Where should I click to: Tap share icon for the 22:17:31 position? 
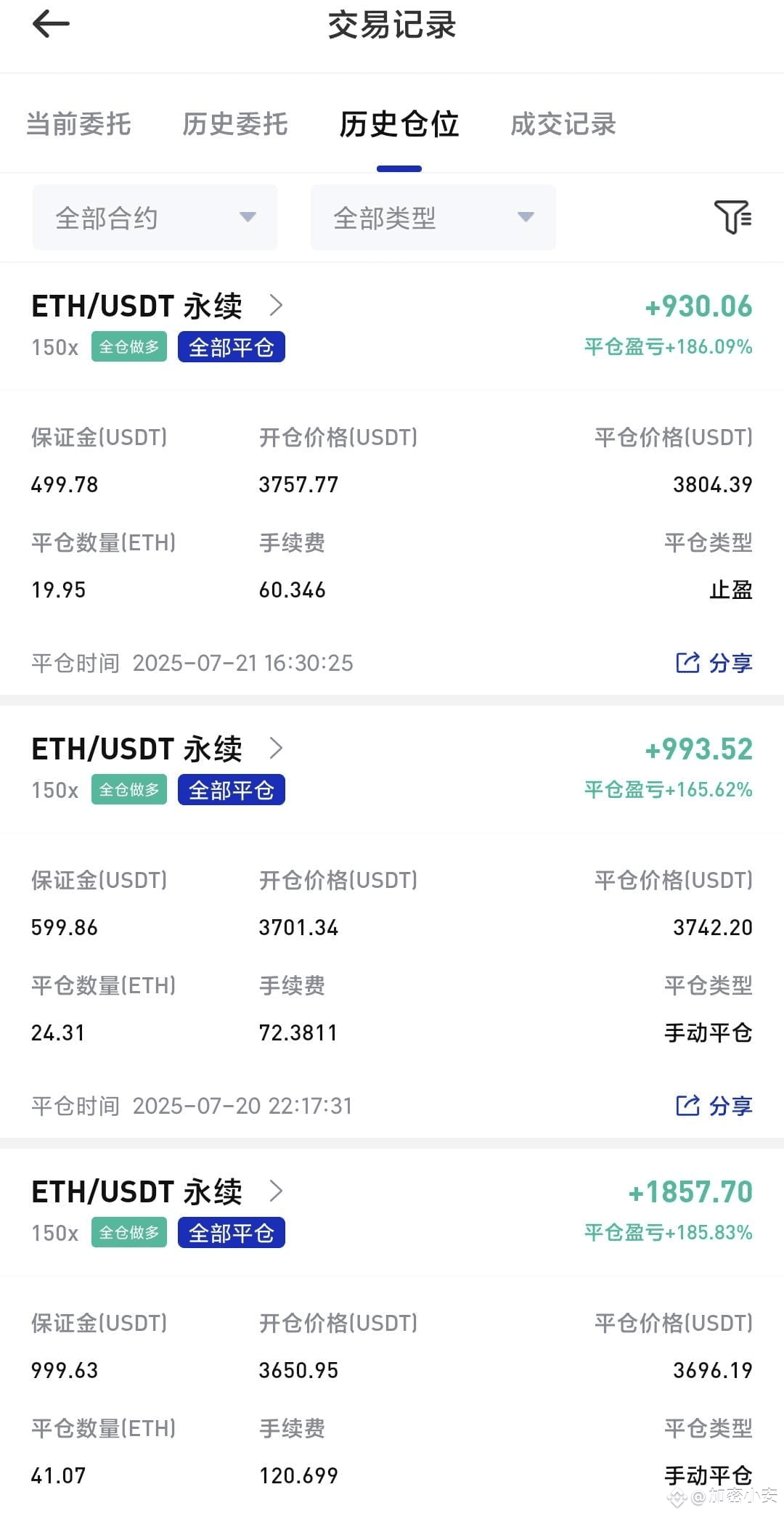pyautogui.click(x=687, y=1105)
